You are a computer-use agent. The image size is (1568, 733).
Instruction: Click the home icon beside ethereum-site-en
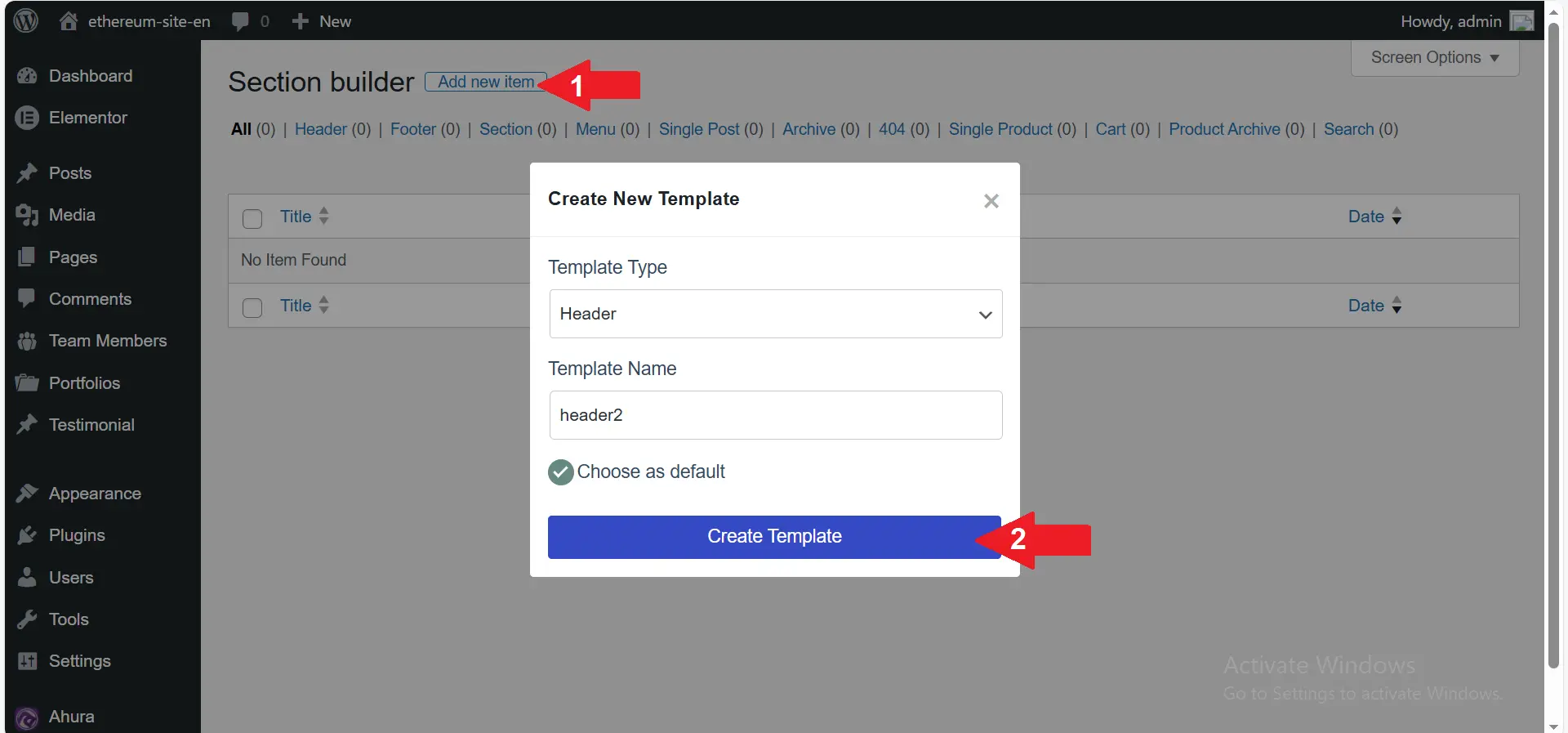69,21
